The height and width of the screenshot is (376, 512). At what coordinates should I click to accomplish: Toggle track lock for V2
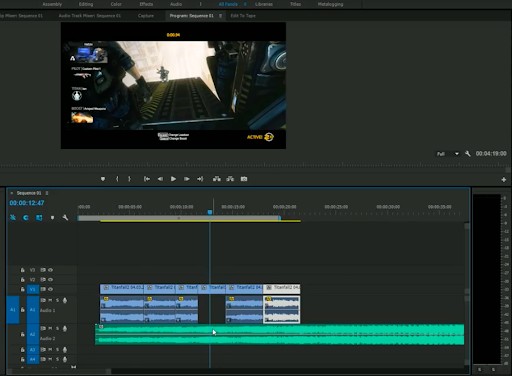tap(23, 280)
